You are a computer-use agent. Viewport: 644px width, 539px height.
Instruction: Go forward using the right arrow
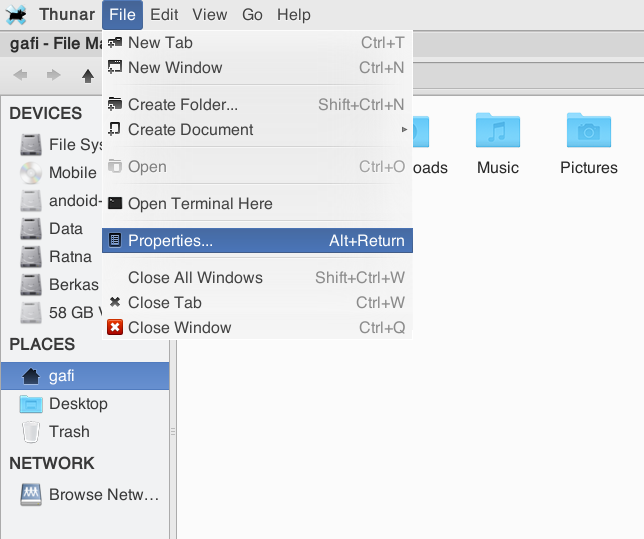click(54, 75)
